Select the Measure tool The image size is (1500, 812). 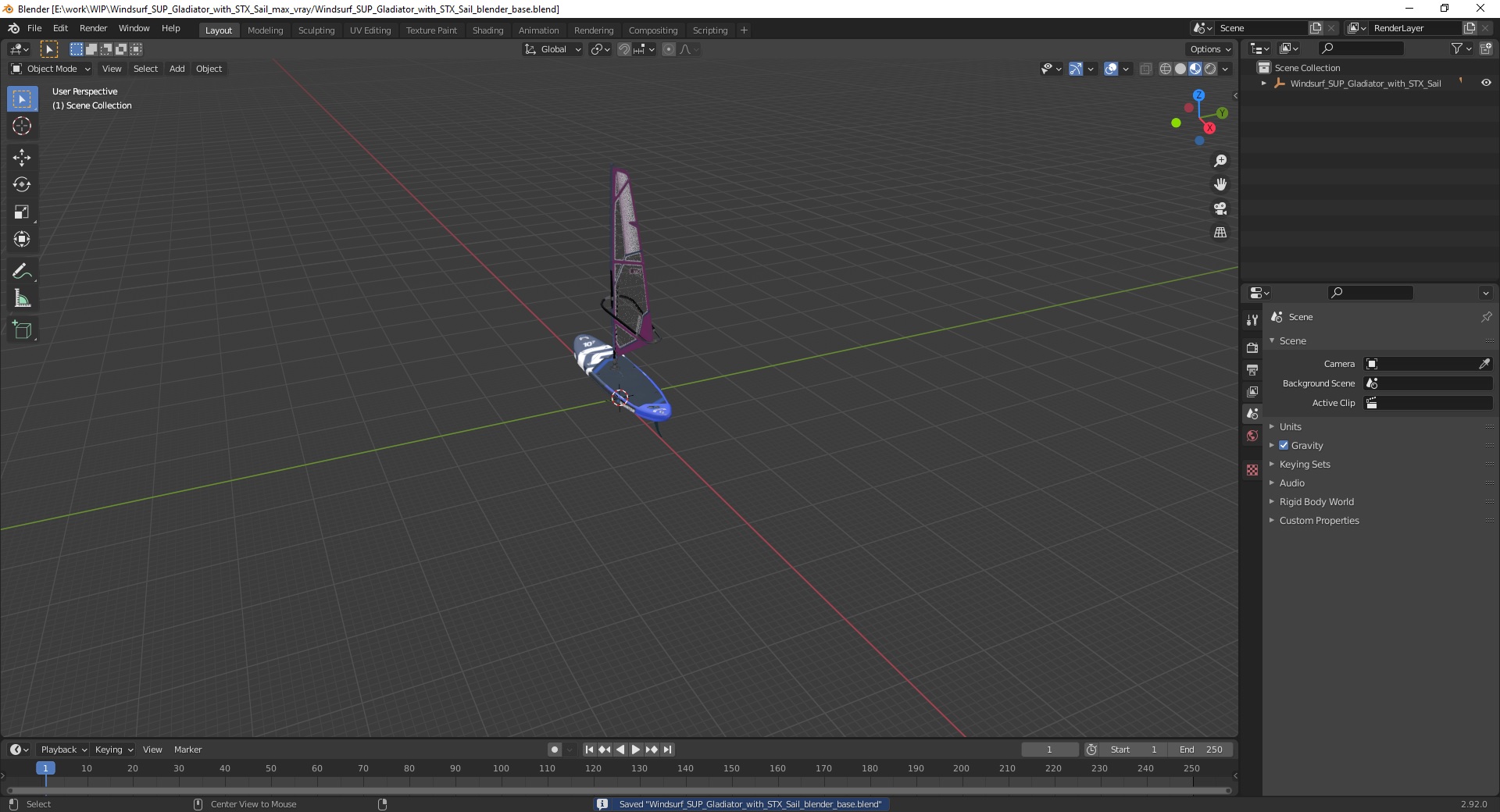pos(22,299)
